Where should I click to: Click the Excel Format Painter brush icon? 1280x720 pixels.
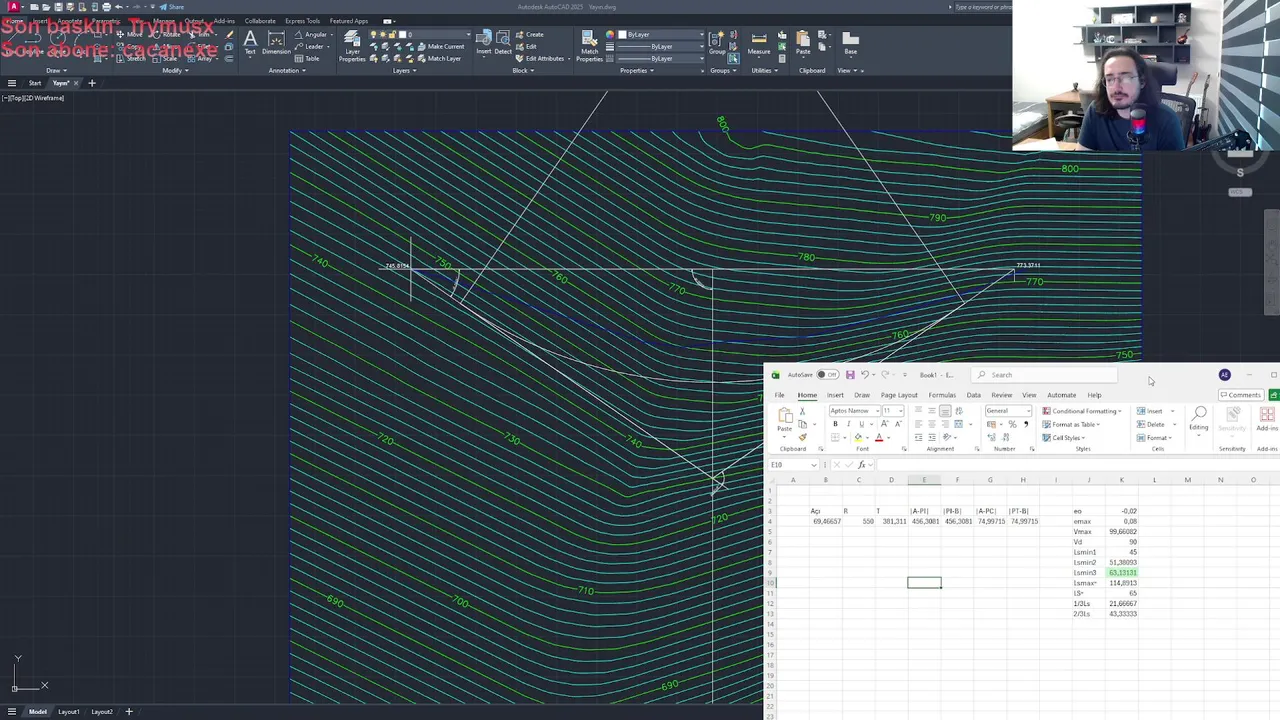coord(802,437)
